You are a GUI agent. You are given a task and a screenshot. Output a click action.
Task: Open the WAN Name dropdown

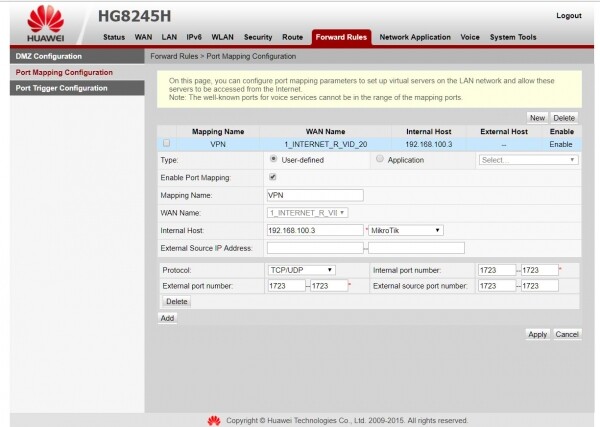[307, 212]
